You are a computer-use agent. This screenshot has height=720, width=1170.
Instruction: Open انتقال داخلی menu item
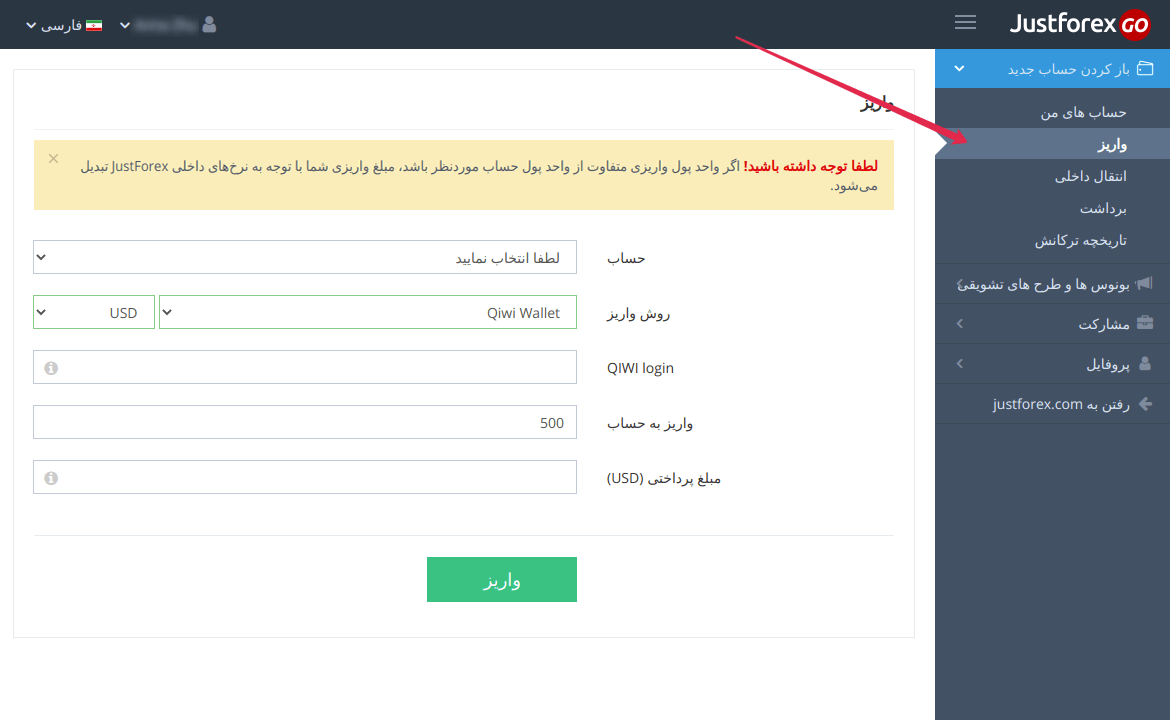1090,177
